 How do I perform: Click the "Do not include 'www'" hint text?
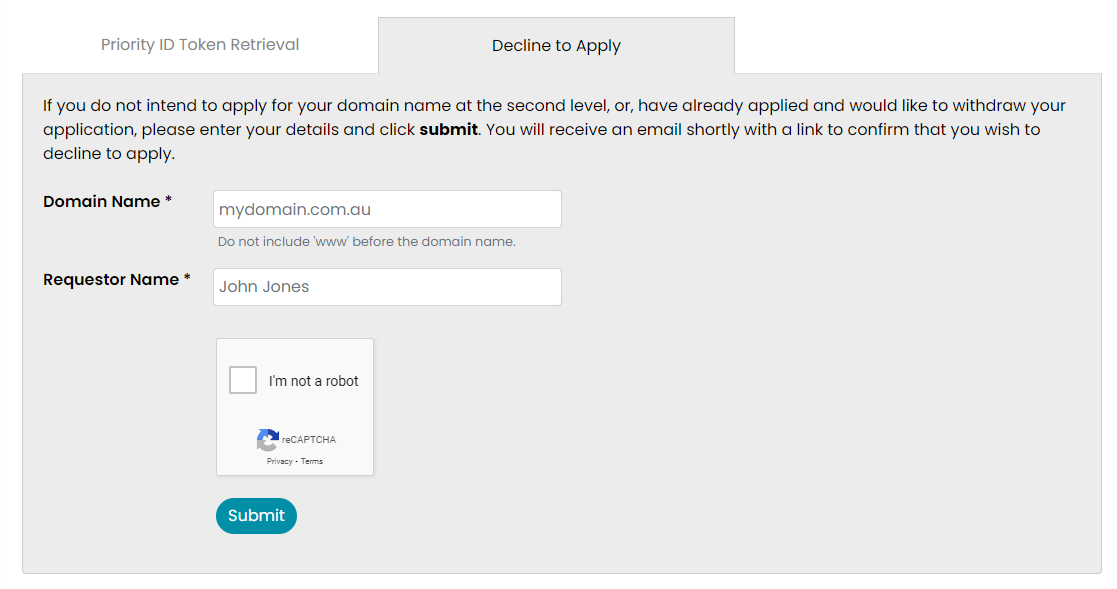pyautogui.click(x=366, y=242)
